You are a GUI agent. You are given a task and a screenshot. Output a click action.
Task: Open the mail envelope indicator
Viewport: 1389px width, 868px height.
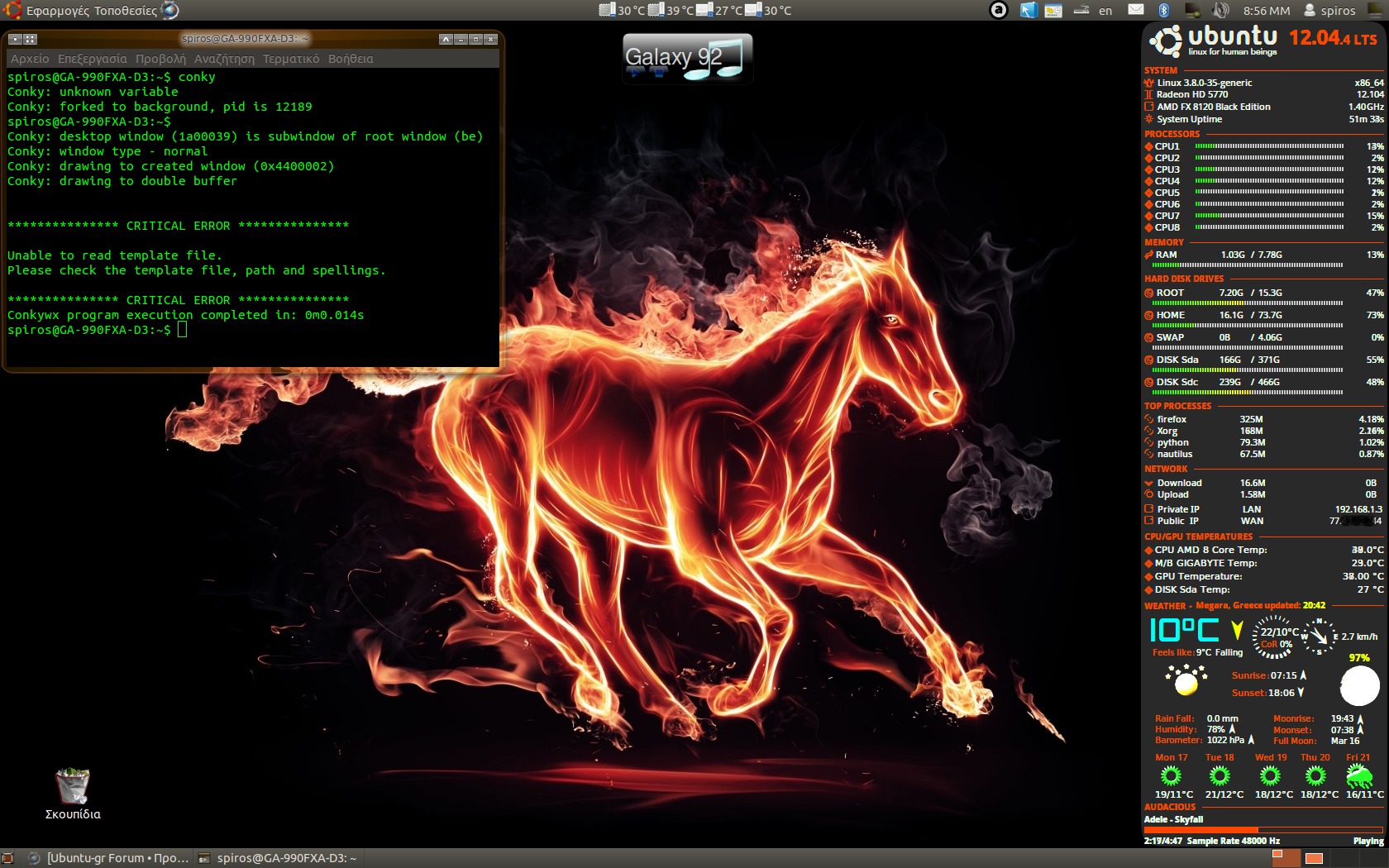(1136, 10)
